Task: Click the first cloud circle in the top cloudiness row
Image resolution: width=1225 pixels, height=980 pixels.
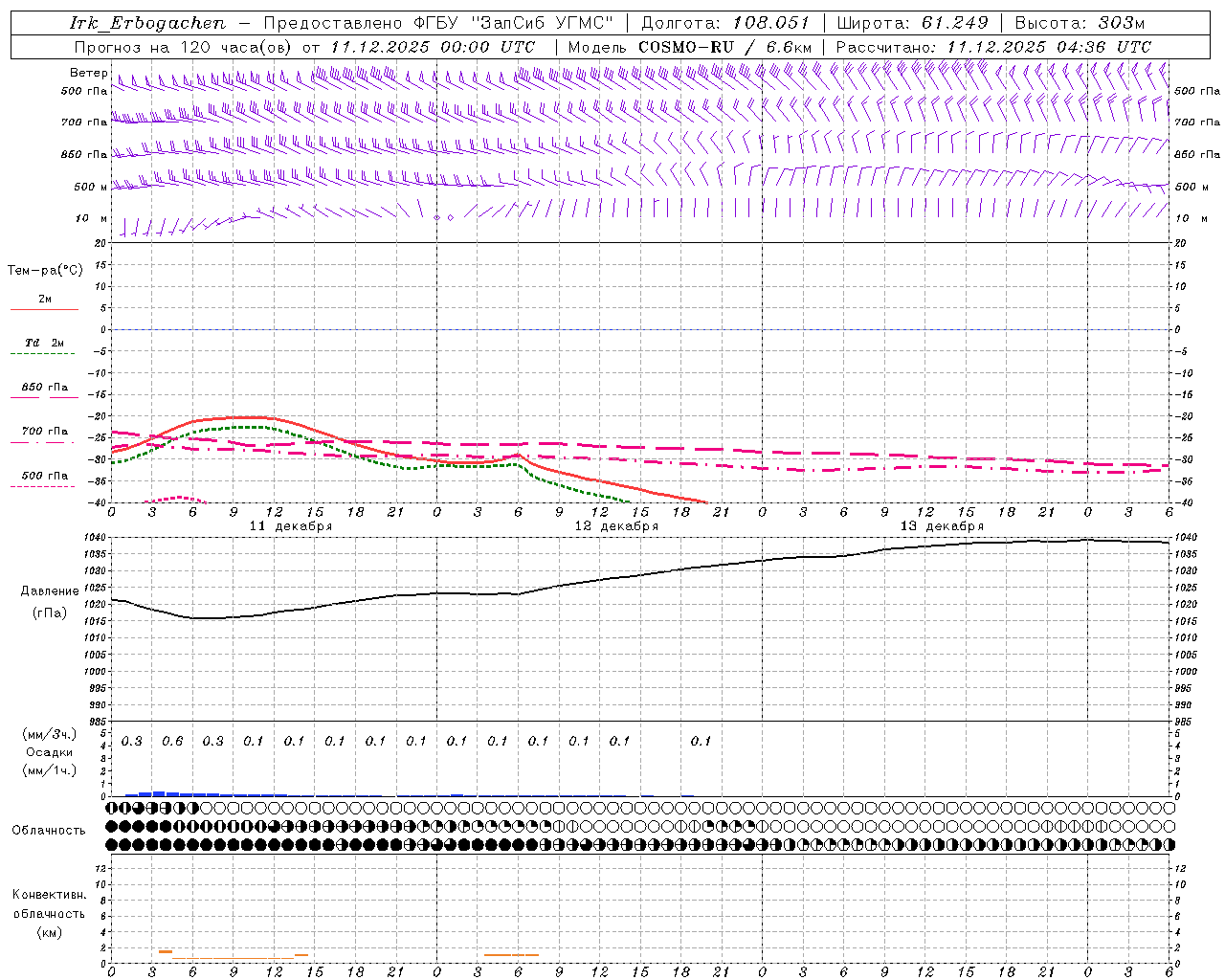Action: click(112, 809)
